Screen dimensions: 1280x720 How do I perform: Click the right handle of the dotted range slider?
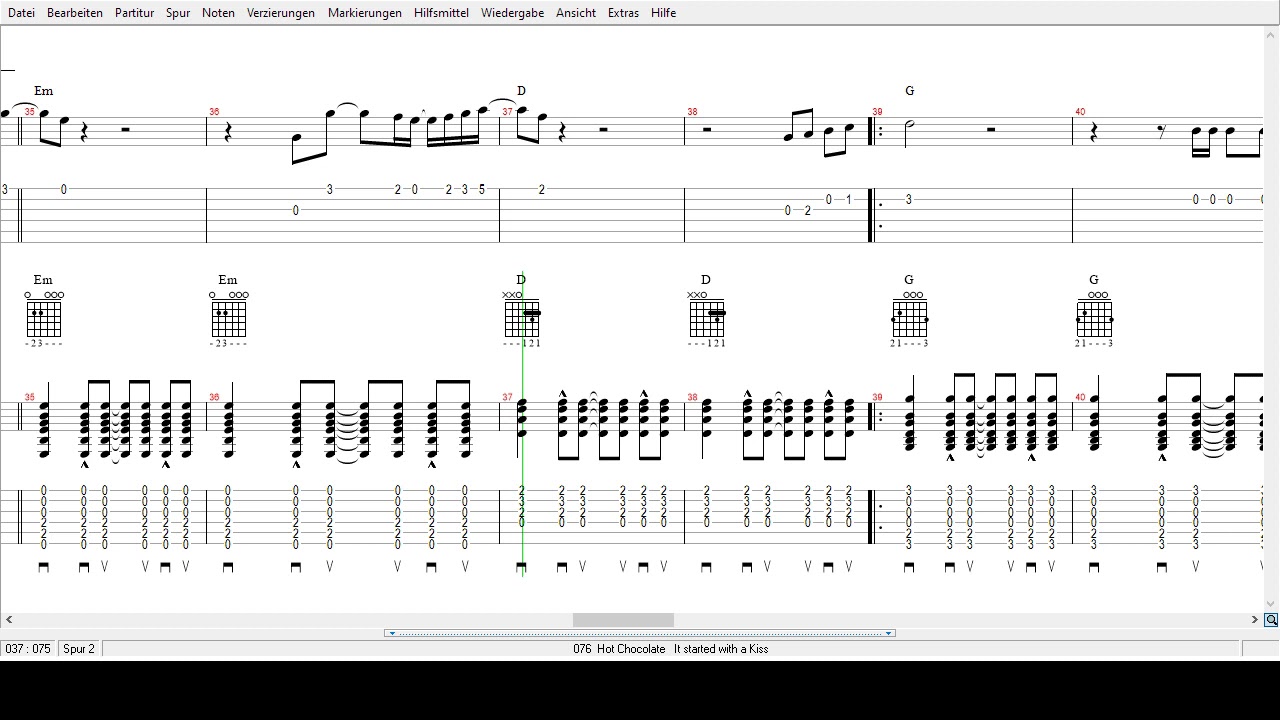888,633
